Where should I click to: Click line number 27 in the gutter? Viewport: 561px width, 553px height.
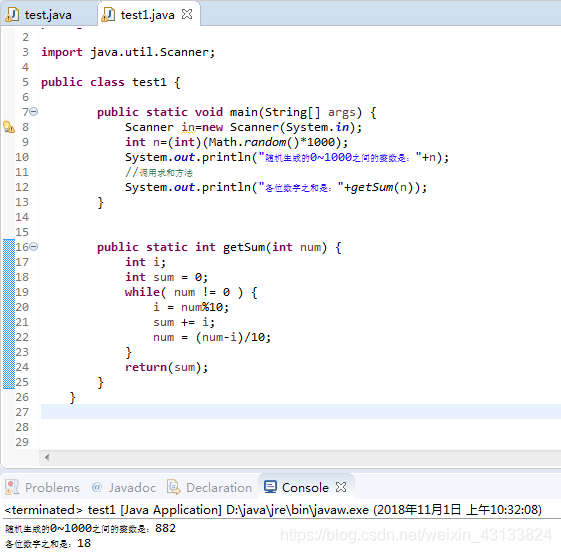click(x=22, y=412)
